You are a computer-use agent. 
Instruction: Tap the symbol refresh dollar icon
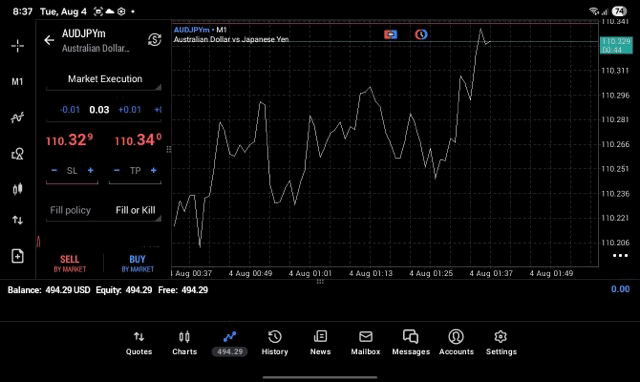[154, 40]
